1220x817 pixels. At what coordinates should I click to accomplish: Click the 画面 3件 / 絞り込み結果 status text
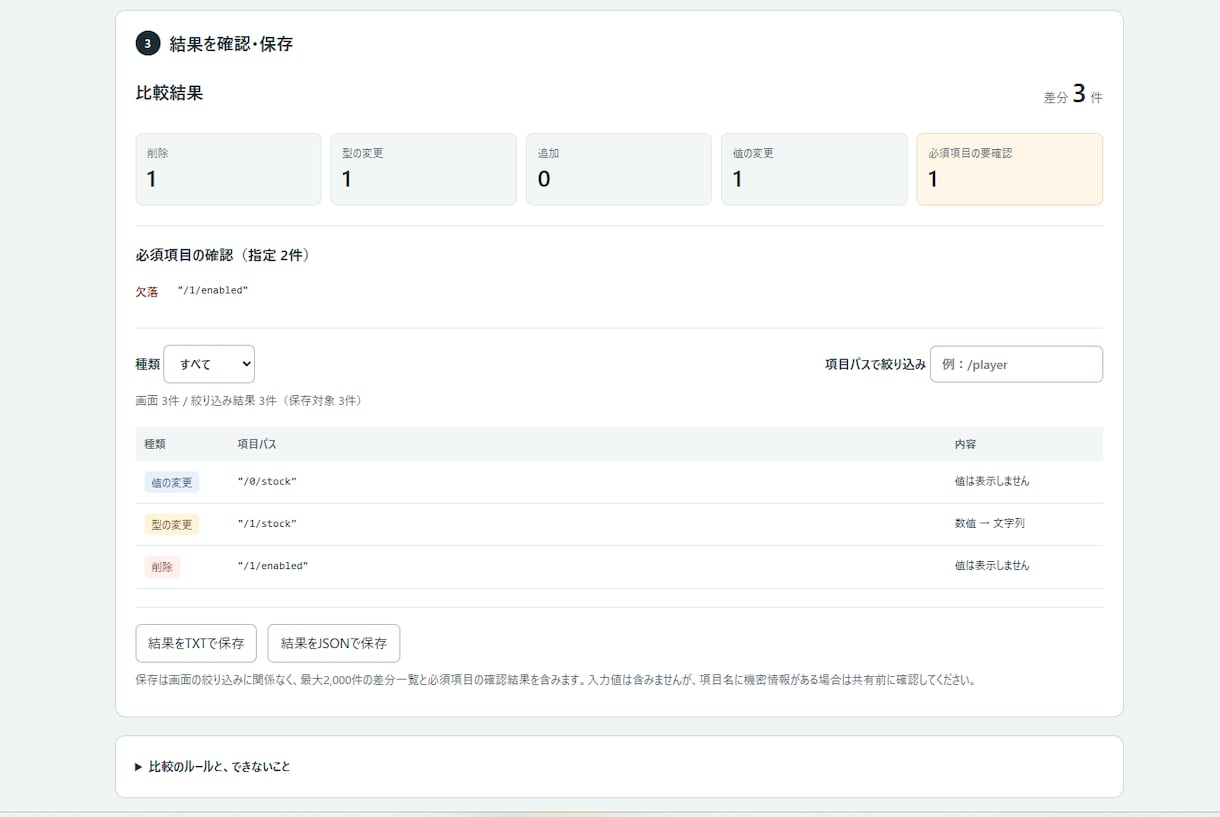click(x=249, y=401)
